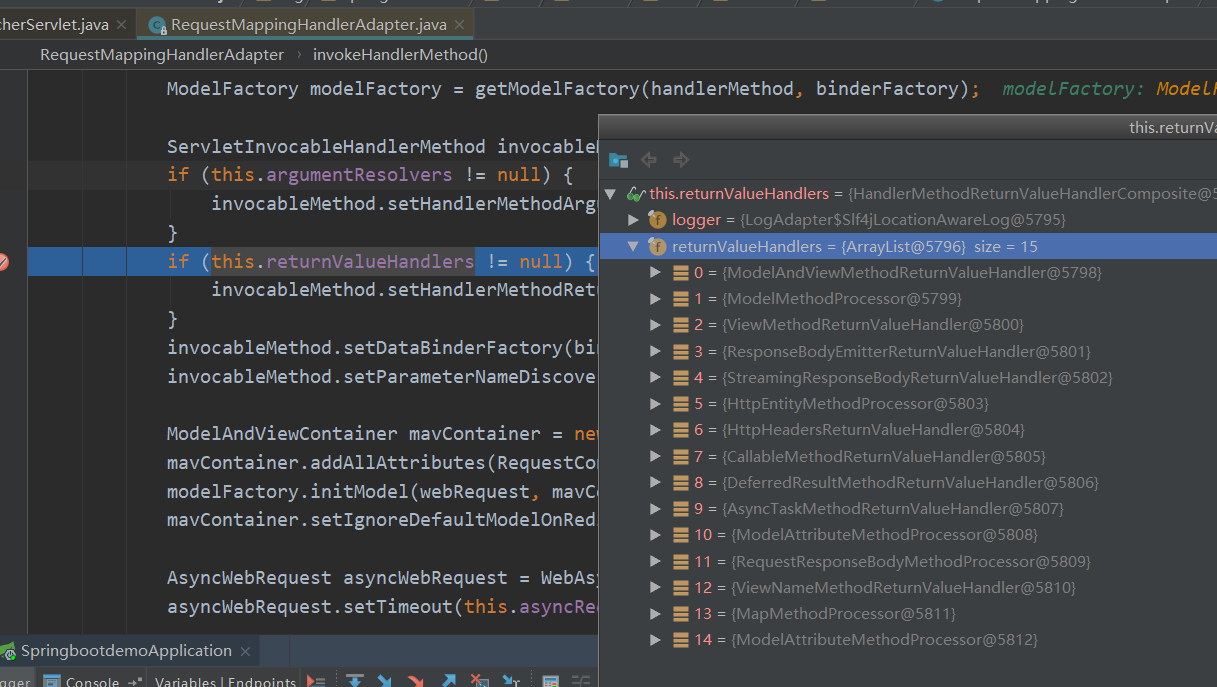Screen dimensions: 1217x687
Task: Click the 'ModelAndViewContainer mavContainer' code line
Action: [382, 434]
